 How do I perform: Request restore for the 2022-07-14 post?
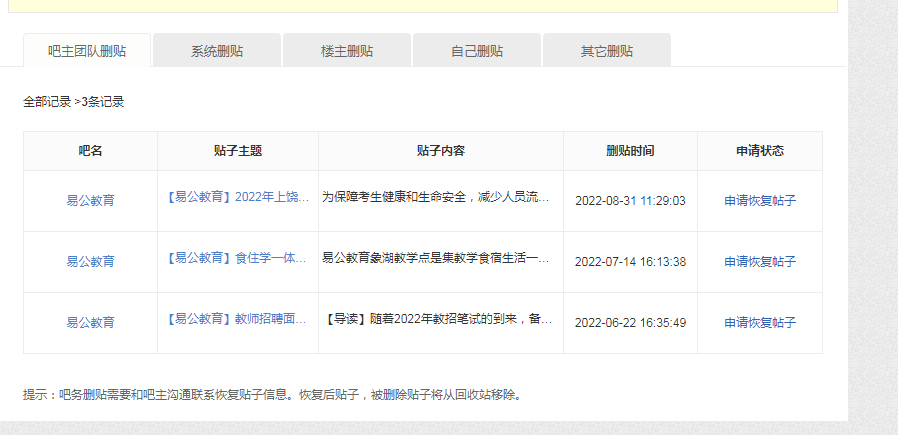click(x=760, y=261)
